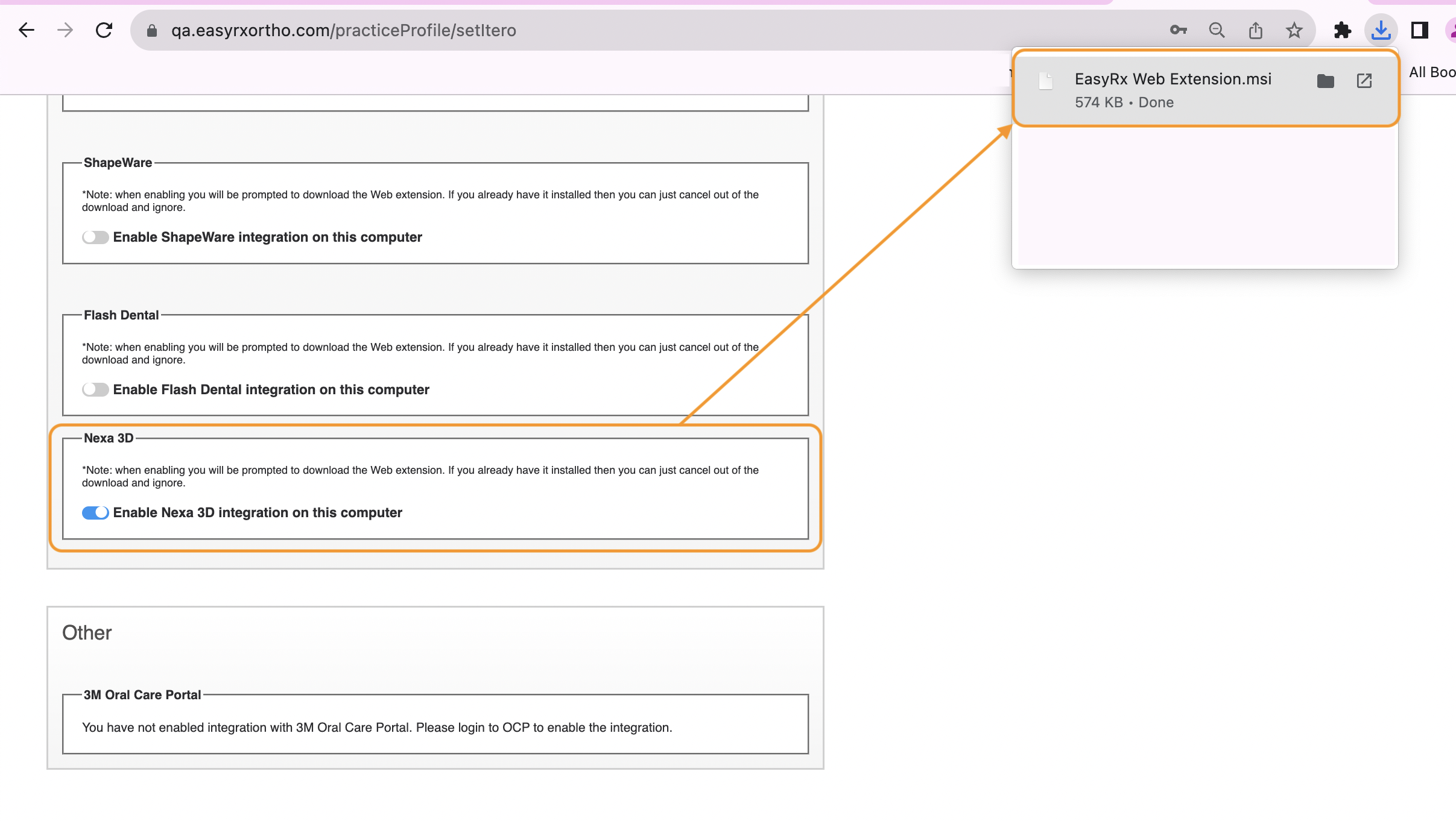Open the Extensions puzzle menu
Viewport: 1456px width, 821px height.
pos(1343,30)
